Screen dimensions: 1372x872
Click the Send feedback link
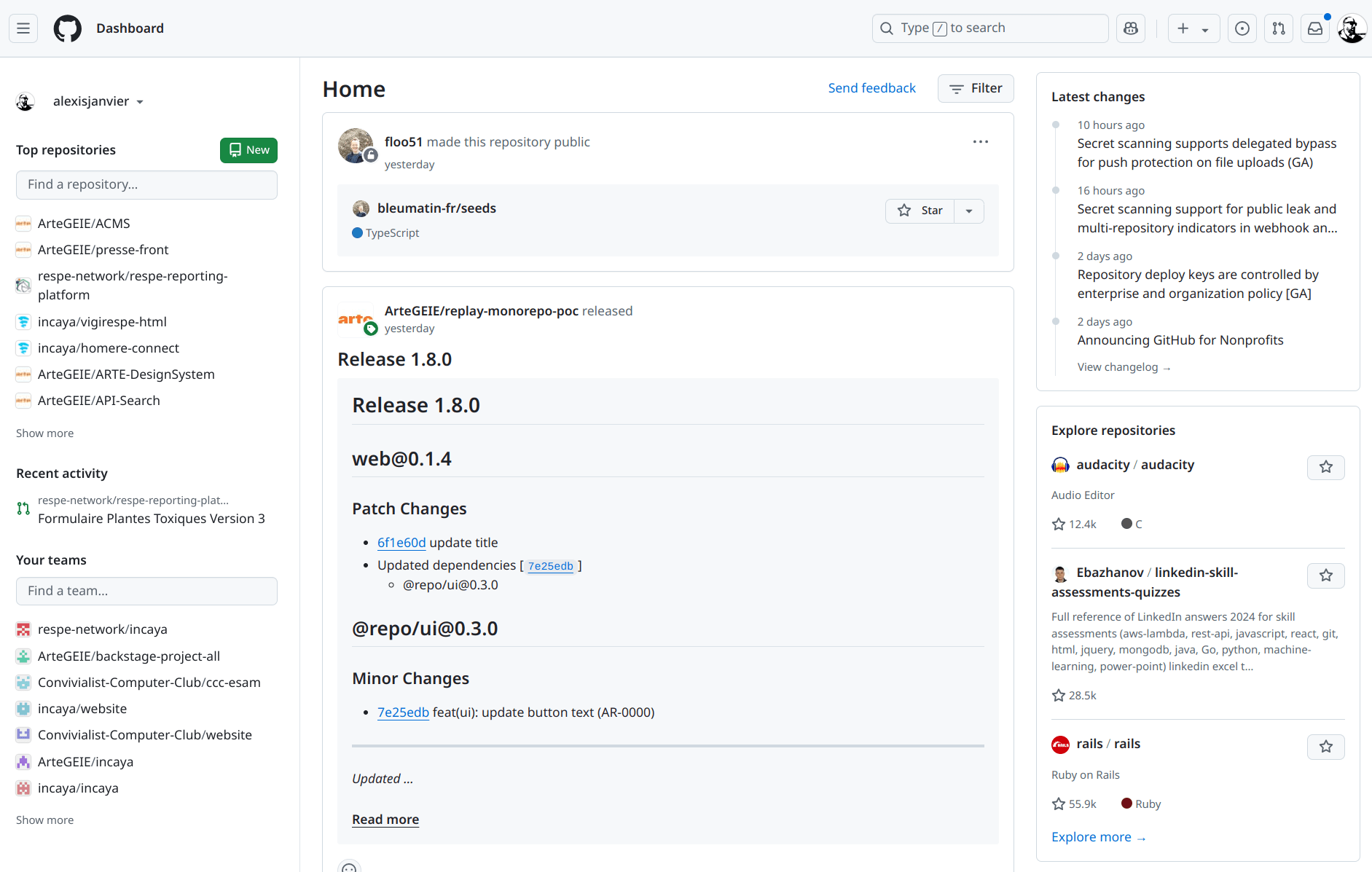pyautogui.click(x=871, y=88)
